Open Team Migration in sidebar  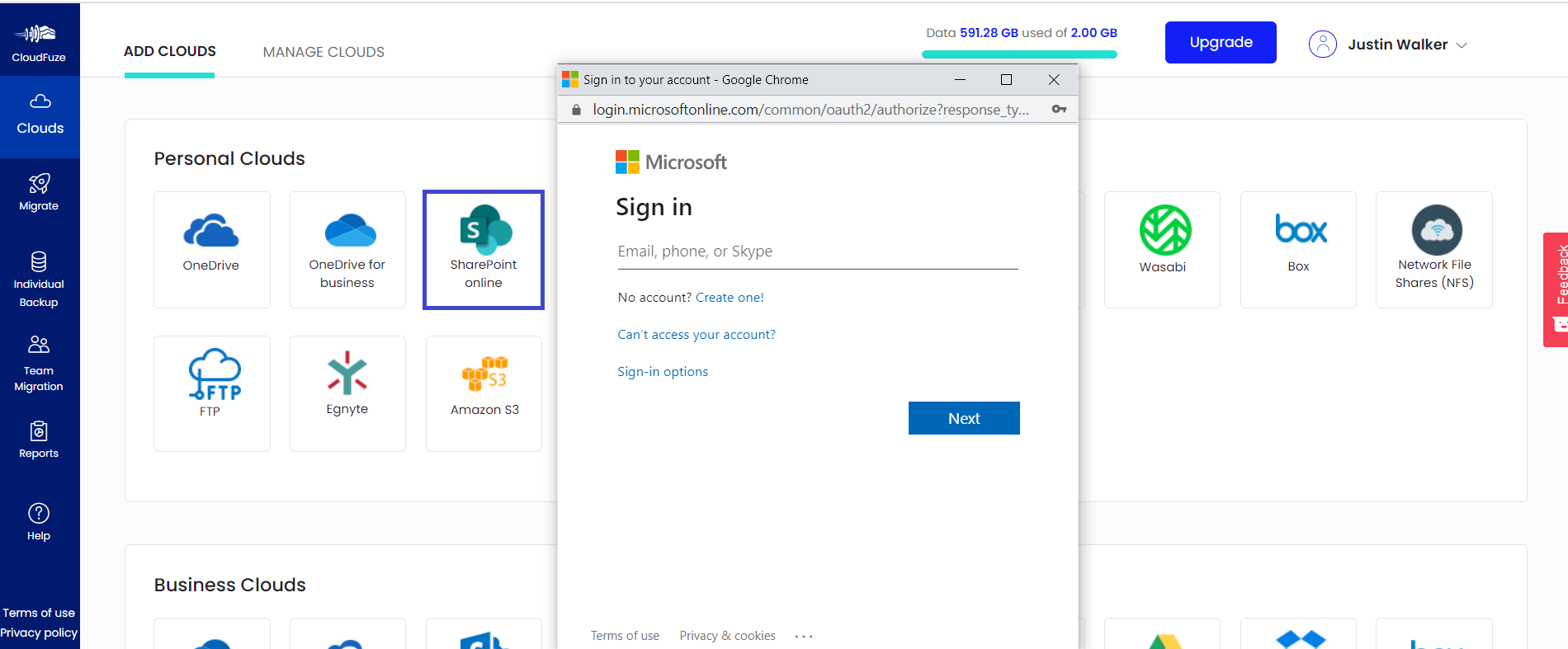[39, 364]
